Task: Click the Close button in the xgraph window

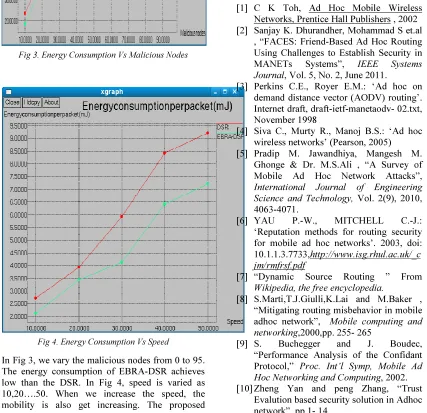Action: tap(12, 102)
